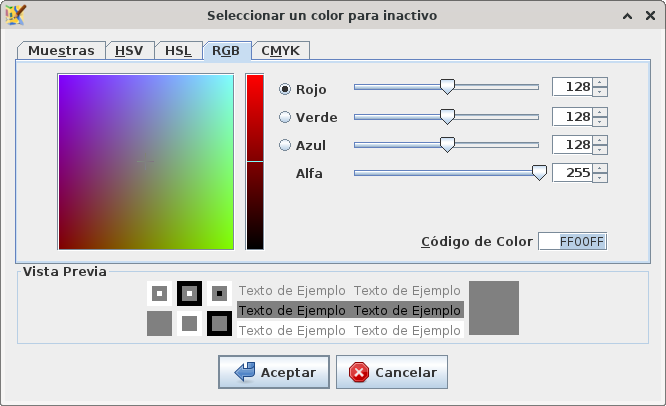Click the Código de Color label
Screen dimensions: 666x406
point(477,242)
